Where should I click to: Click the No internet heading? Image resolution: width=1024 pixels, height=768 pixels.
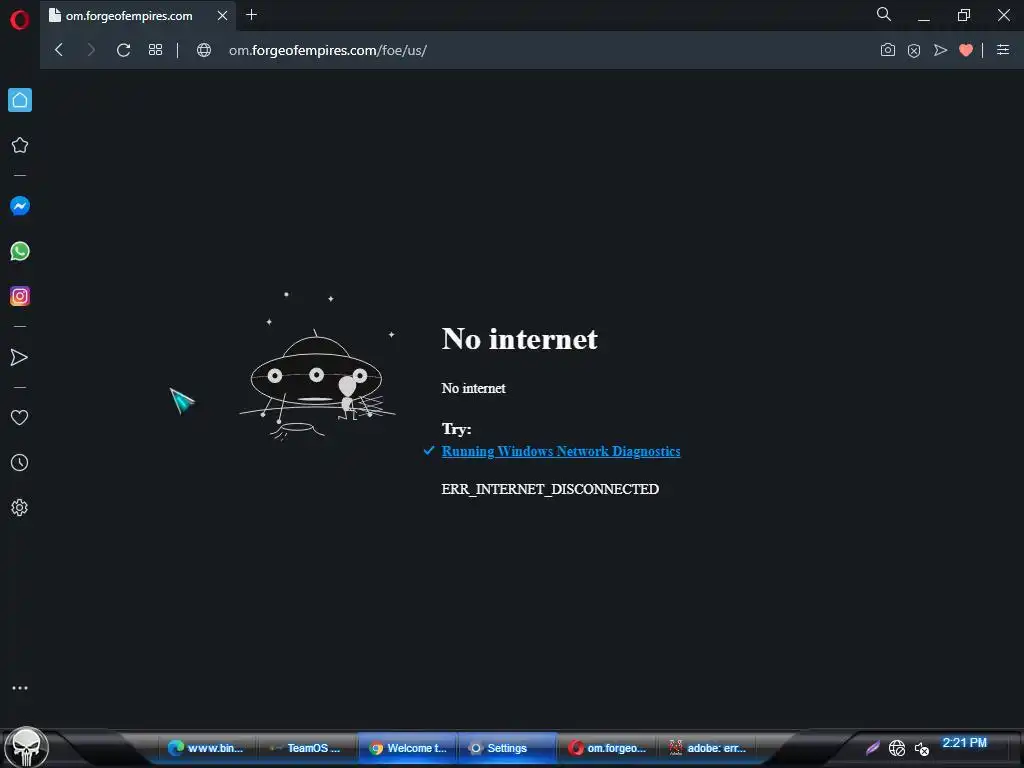(520, 339)
